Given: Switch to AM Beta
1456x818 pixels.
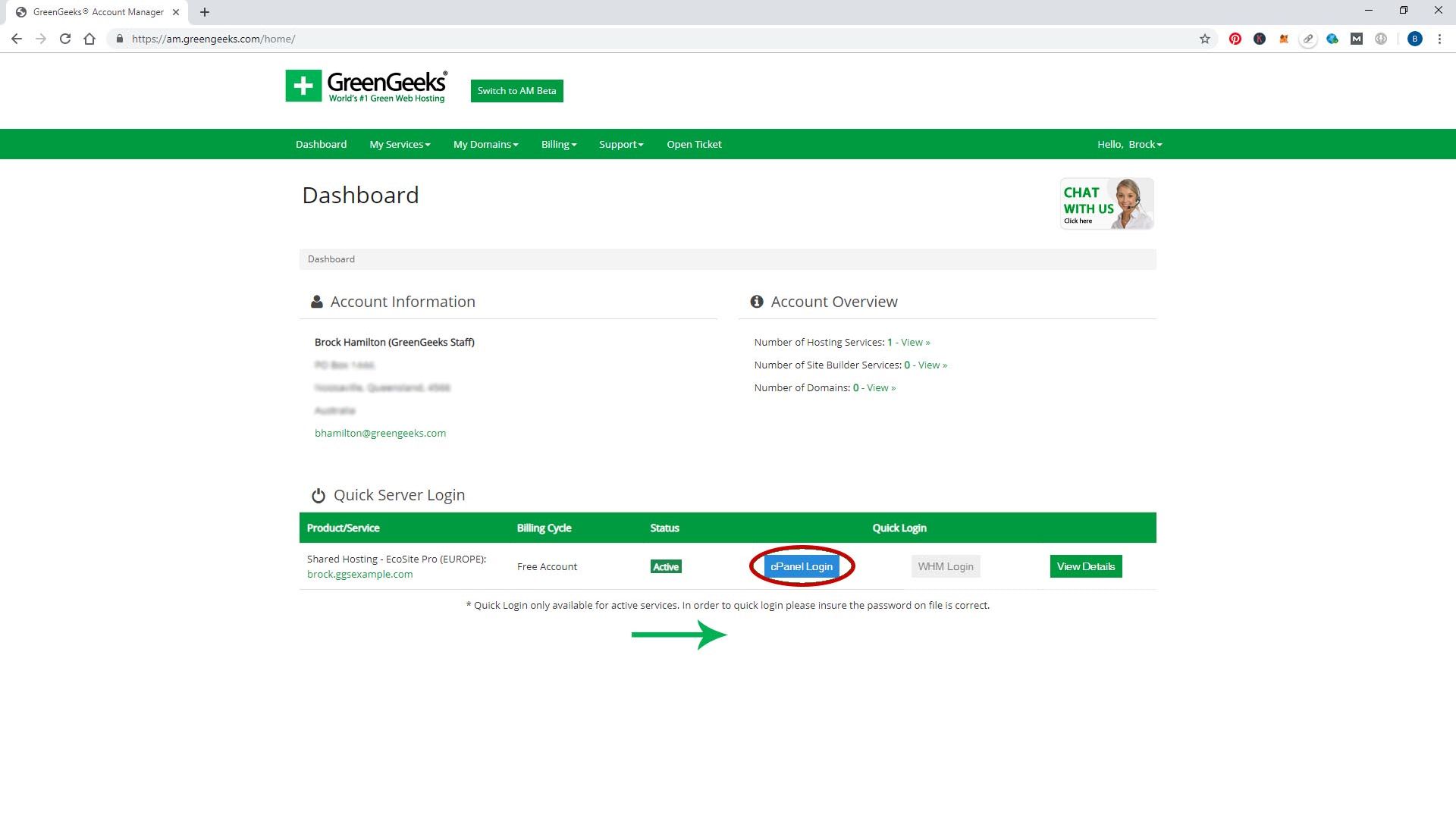Looking at the screenshot, I should [516, 91].
